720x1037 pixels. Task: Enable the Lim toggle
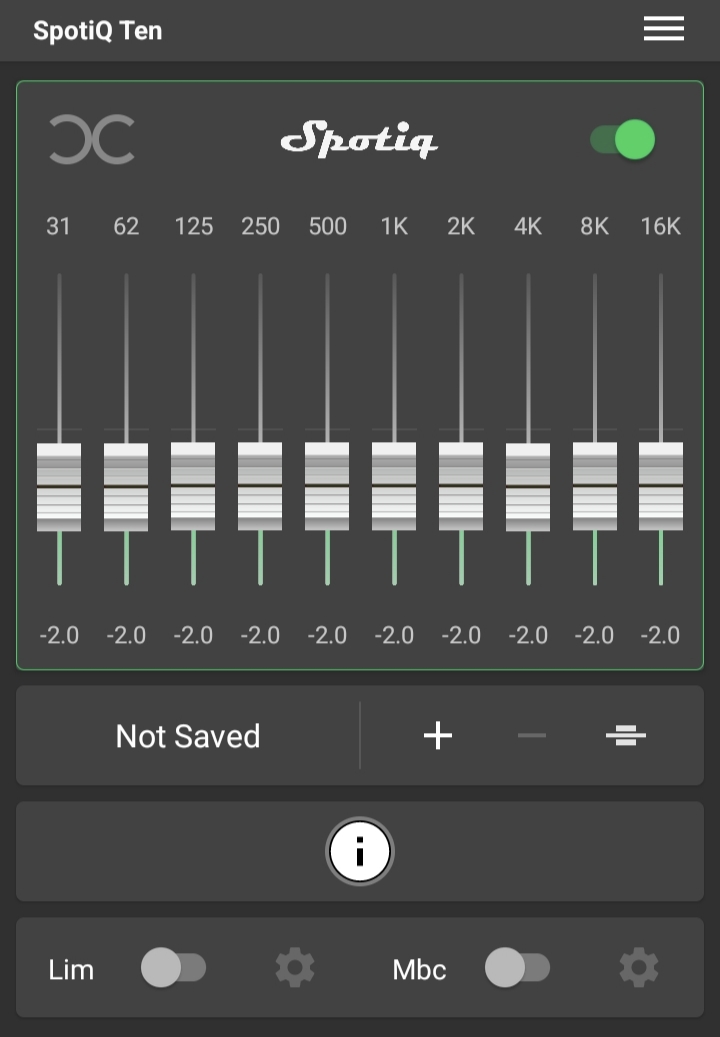[x=173, y=968]
